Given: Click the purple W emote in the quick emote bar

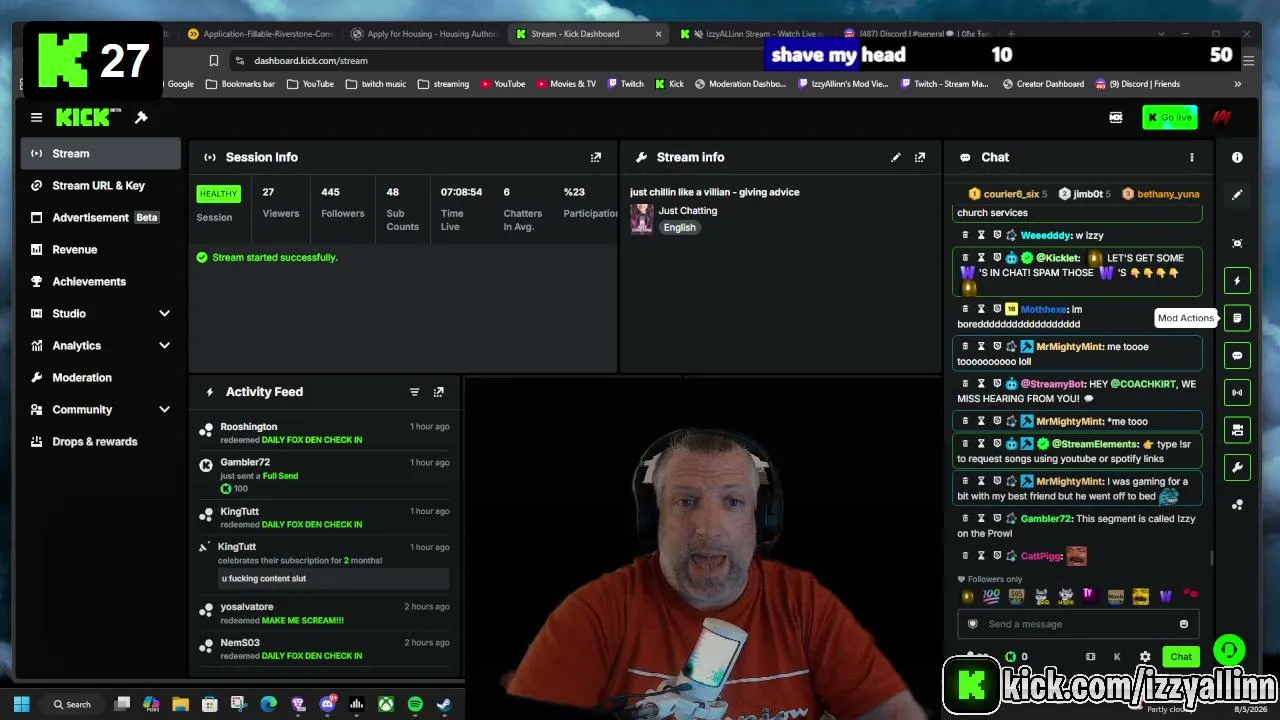Looking at the screenshot, I should point(1165,596).
